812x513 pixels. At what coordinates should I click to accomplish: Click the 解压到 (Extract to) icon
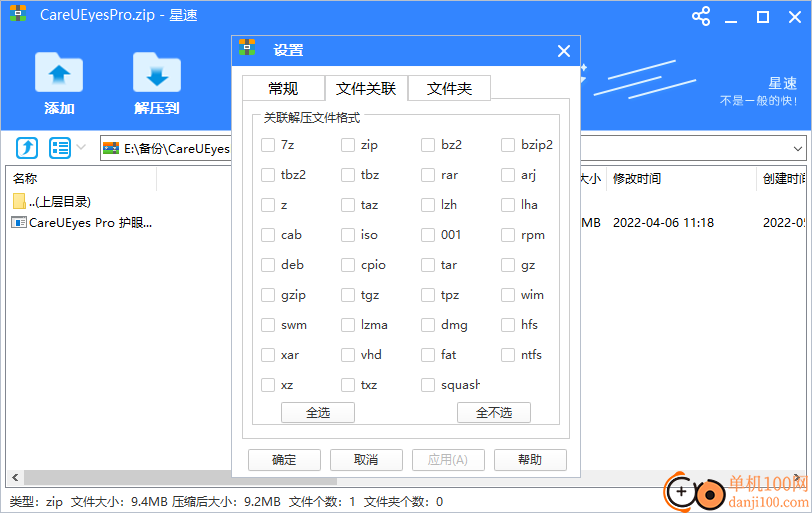tap(157, 74)
